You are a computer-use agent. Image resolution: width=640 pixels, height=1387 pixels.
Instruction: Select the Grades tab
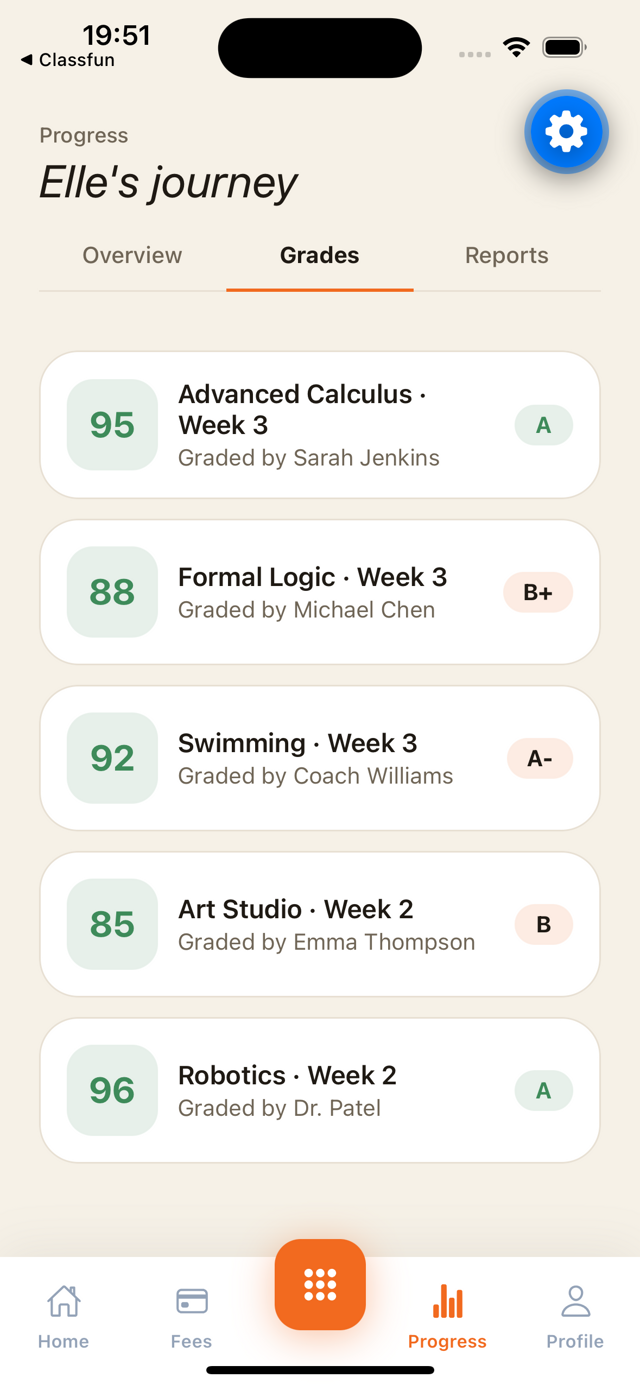pos(319,255)
